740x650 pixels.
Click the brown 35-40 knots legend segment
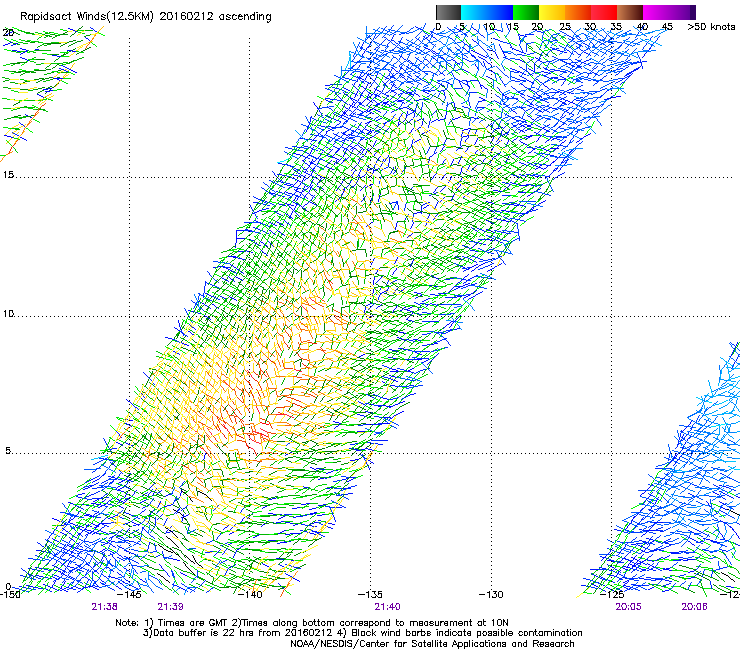pyautogui.click(x=630, y=12)
